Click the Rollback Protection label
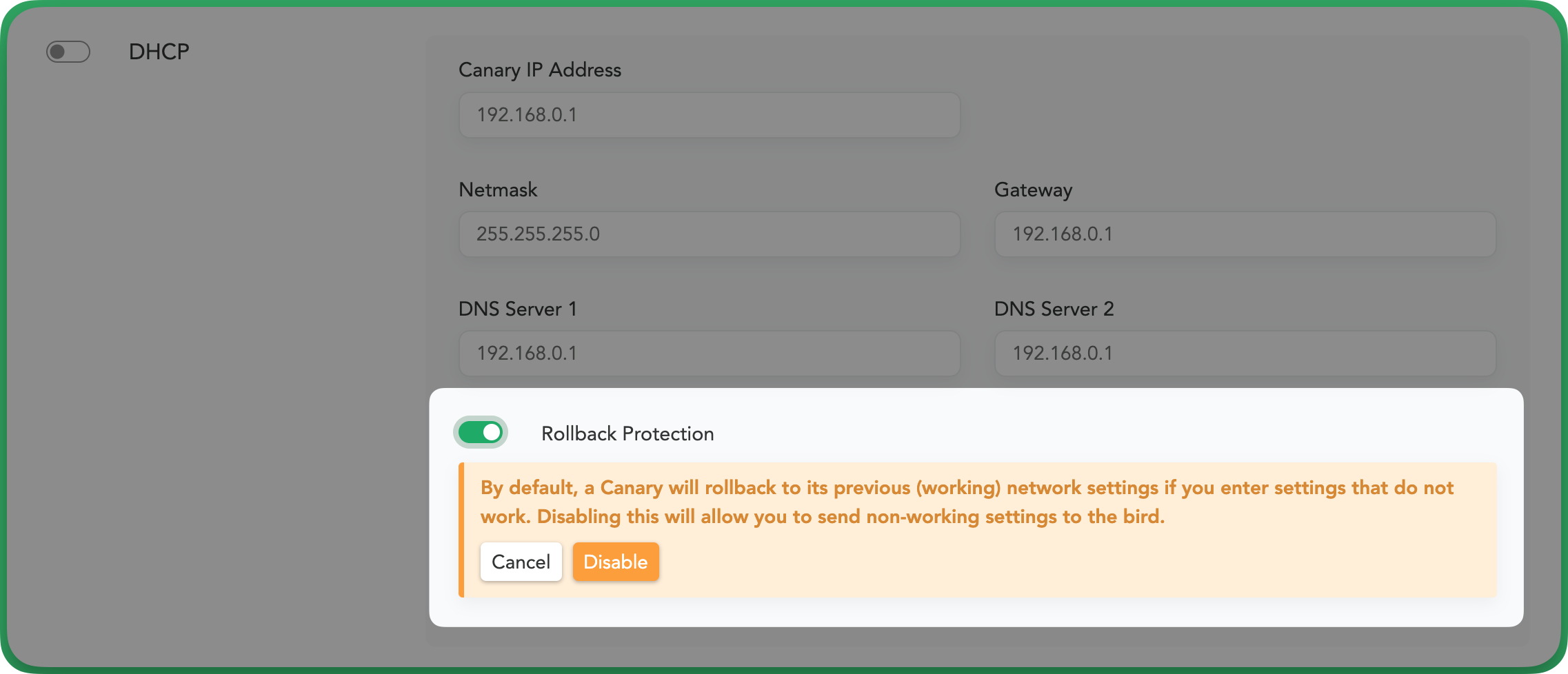 click(x=627, y=433)
